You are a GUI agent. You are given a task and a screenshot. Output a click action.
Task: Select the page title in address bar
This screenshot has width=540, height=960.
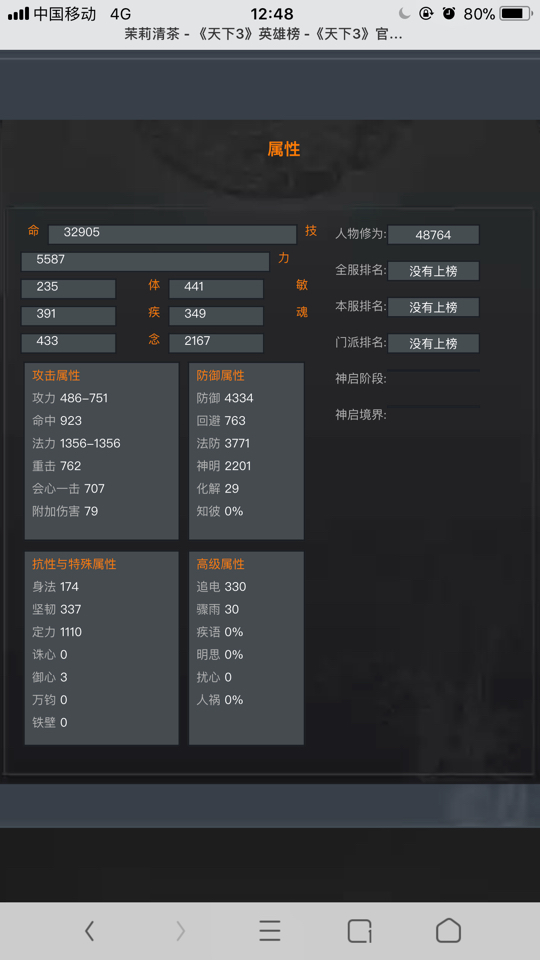click(x=263, y=34)
